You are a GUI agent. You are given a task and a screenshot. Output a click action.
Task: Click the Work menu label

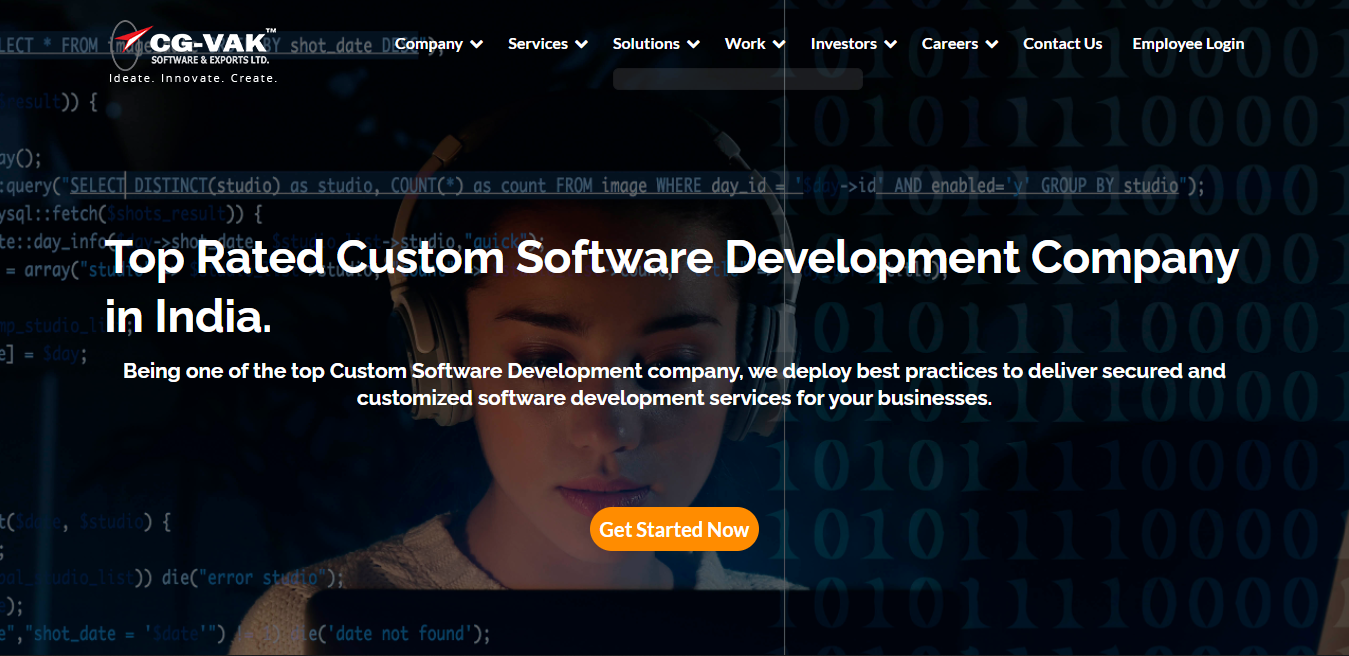click(x=744, y=44)
